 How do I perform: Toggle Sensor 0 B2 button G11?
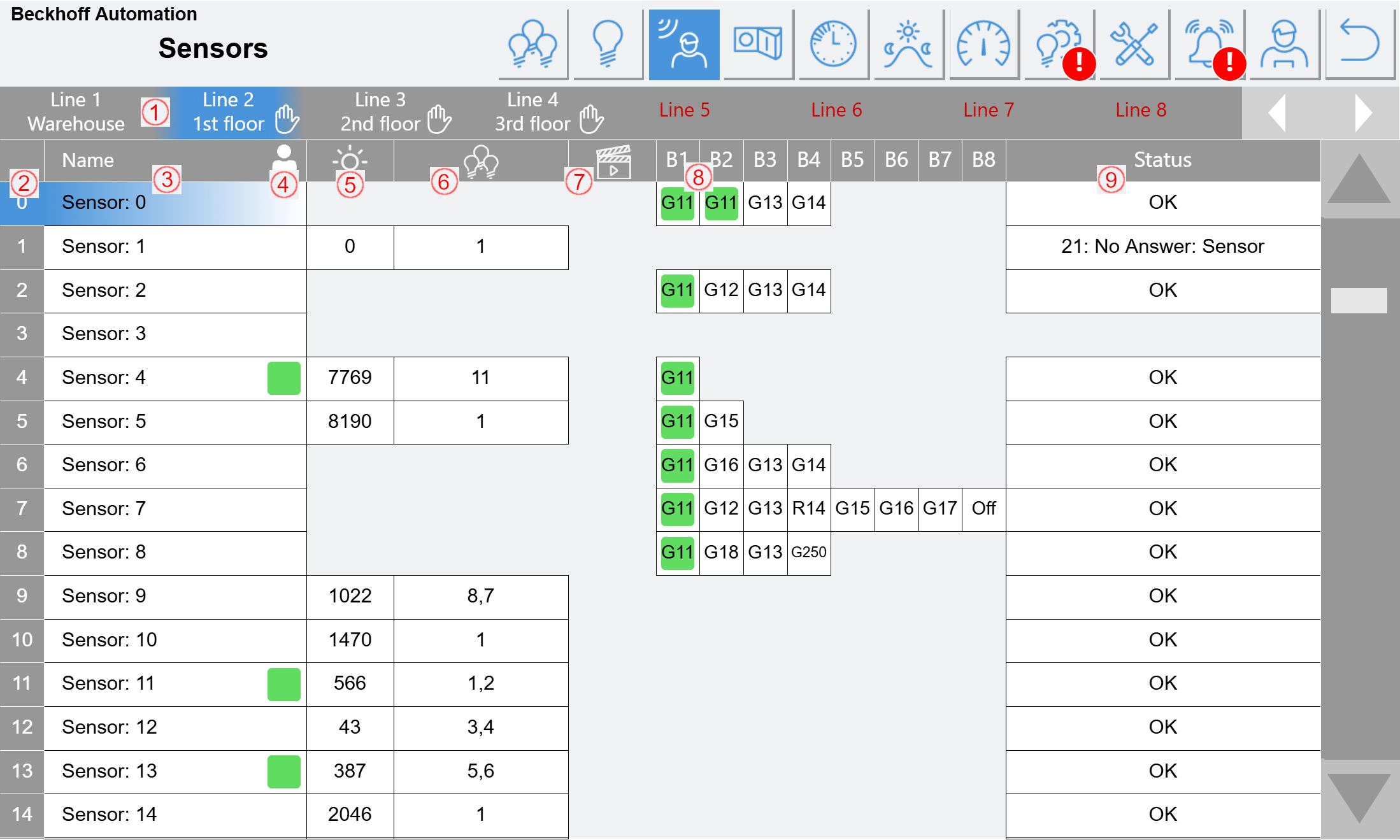(x=721, y=203)
